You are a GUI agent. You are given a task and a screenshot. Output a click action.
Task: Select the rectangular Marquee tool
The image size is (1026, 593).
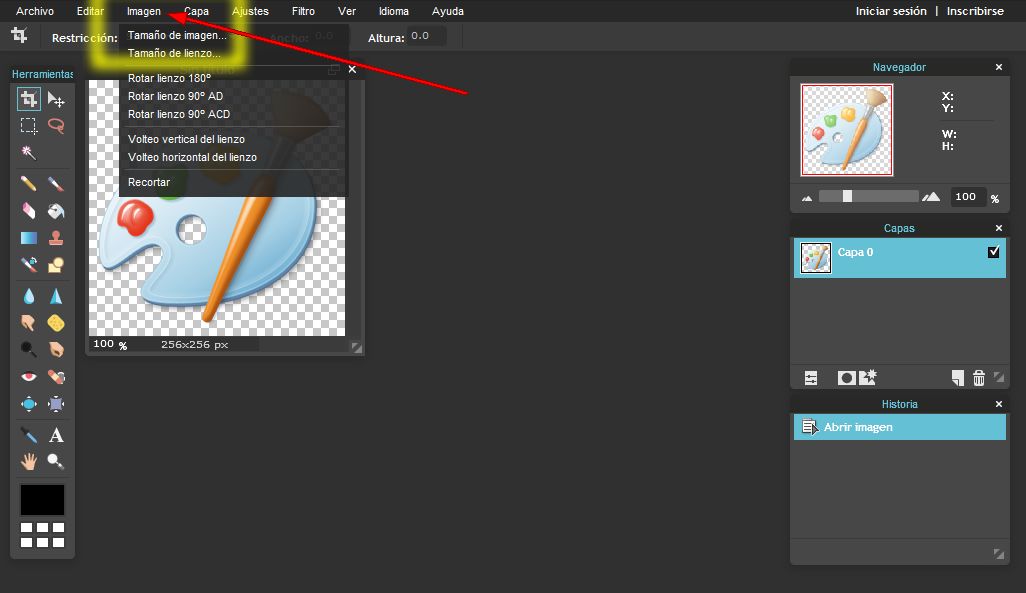28,125
